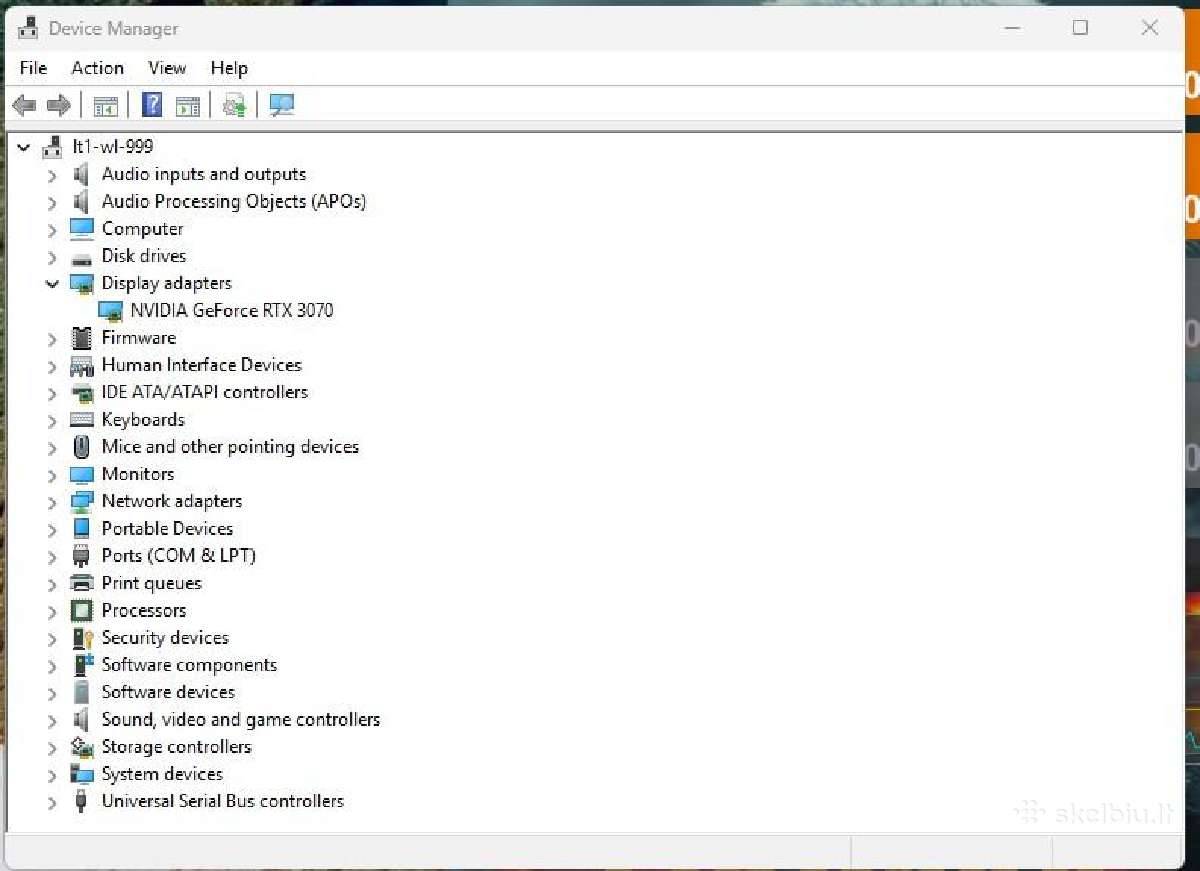Screen dimensions: 1200x871
Task: Click the green-arrow update driver toolbar icon
Action: pyautogui.click(x=234, y=105)
